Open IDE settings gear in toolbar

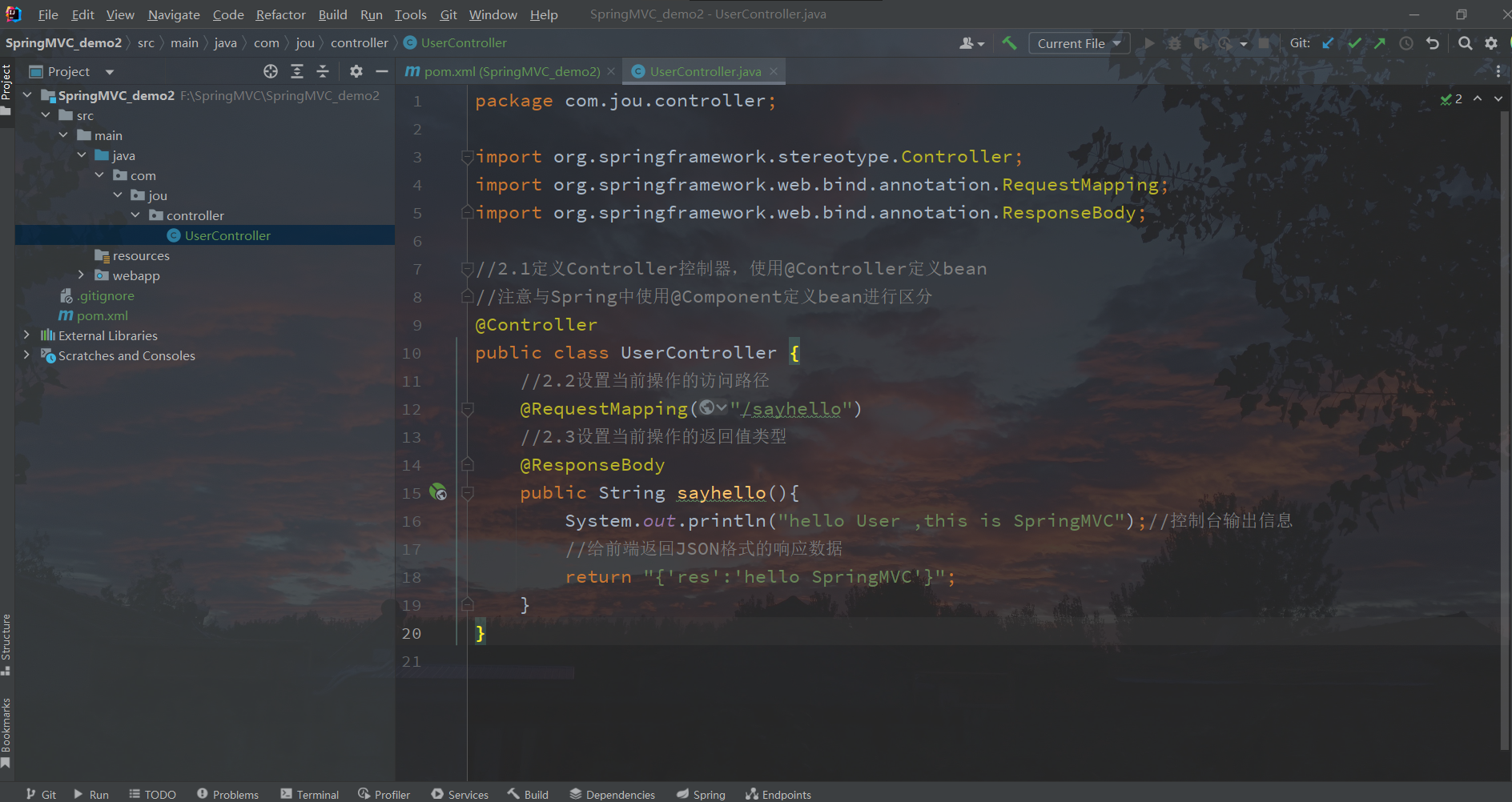[x=1491, y=43]
